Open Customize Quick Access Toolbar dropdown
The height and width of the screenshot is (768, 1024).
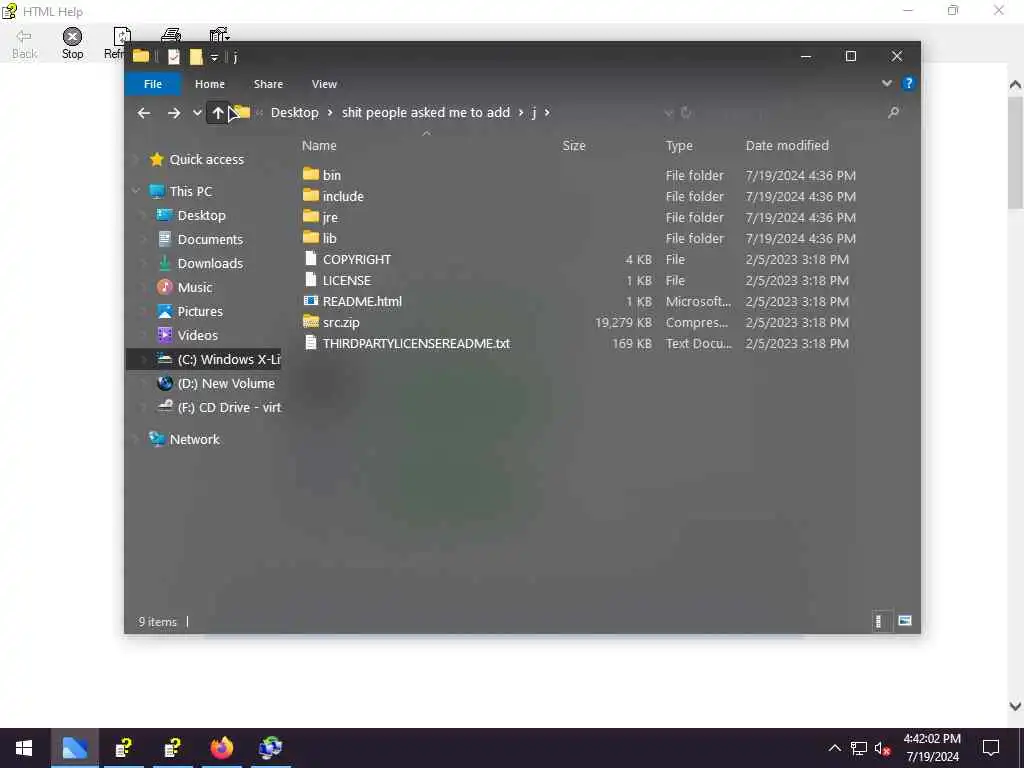(x=214, y=57)
